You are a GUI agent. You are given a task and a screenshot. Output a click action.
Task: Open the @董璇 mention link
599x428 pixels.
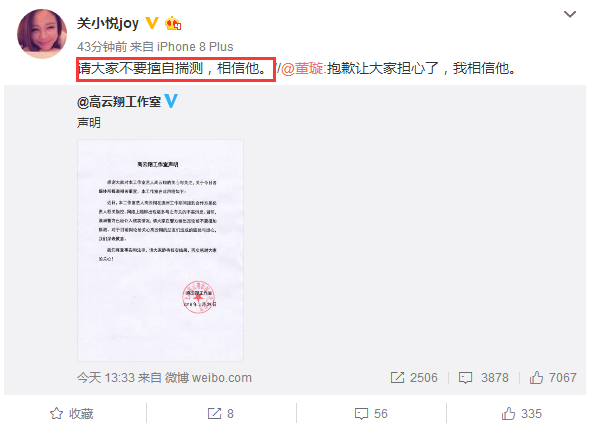303,68
